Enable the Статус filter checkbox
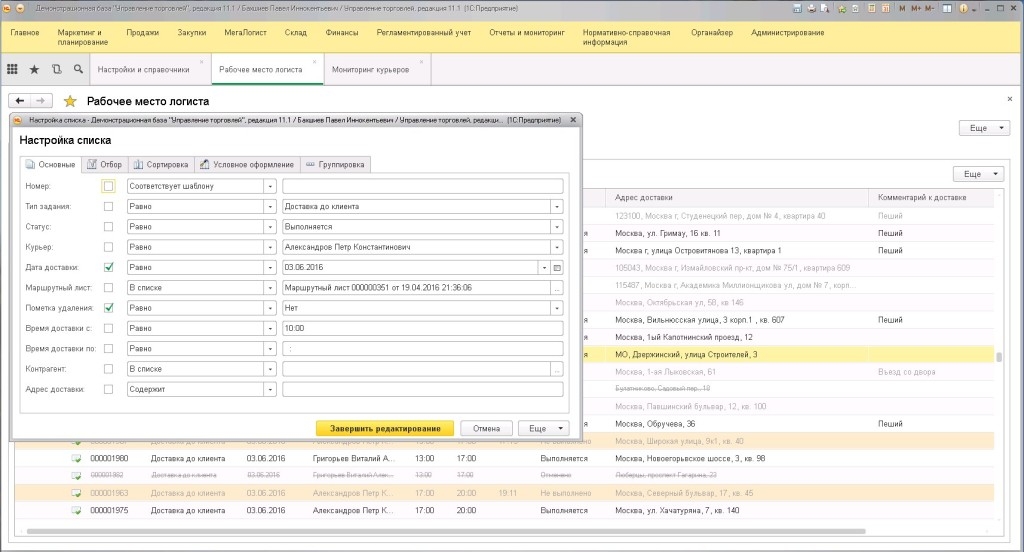The height and width of the screenshot is (552, 1024). (x=108, y=227)
